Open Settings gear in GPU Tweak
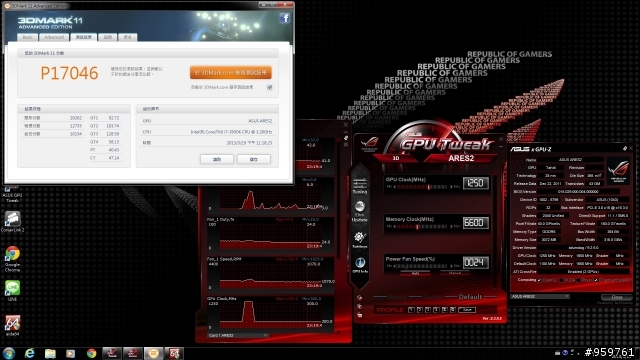The image size is (640, 360). [360, 239]
